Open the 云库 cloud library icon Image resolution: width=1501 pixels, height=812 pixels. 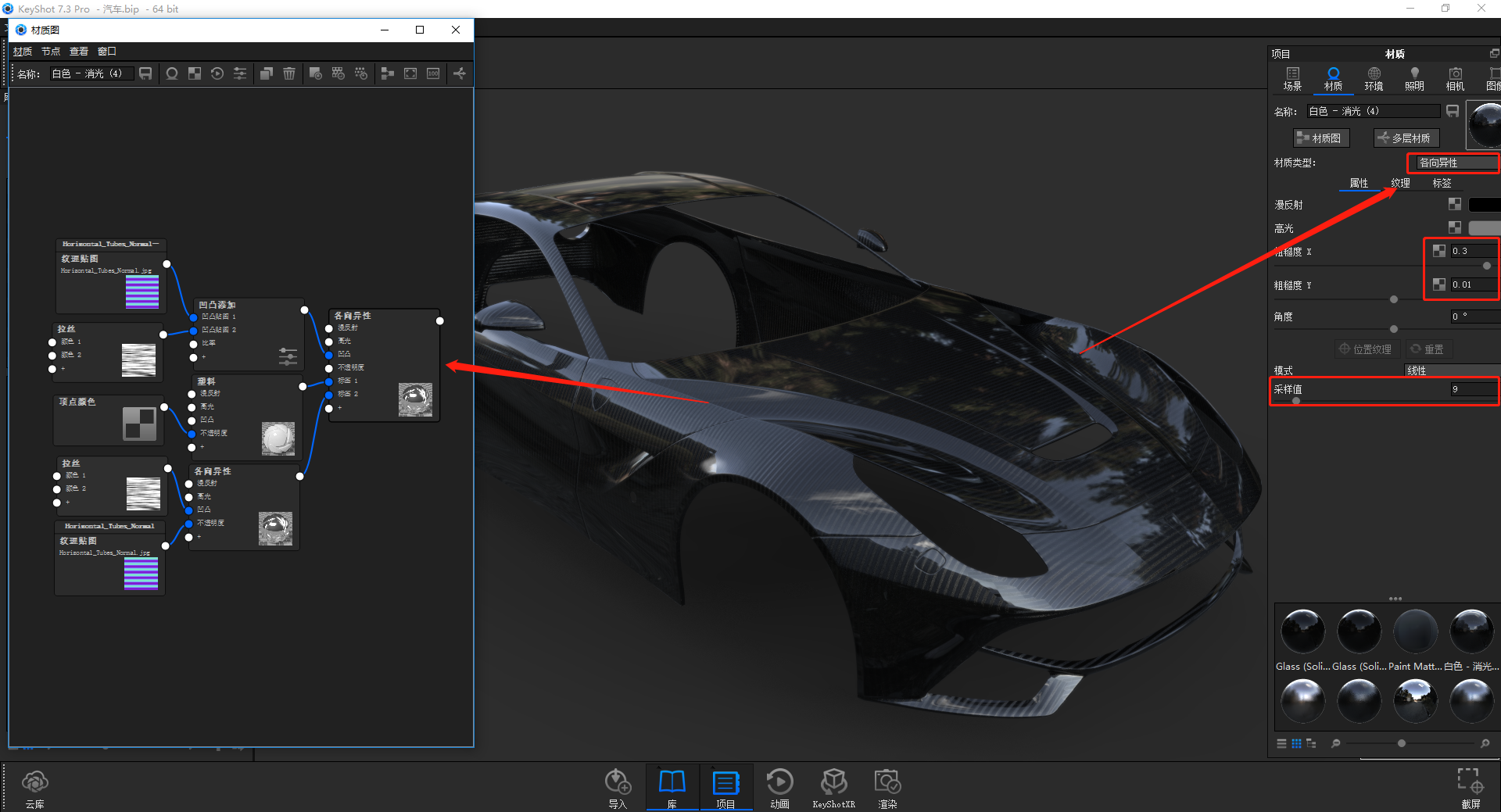point(34,782)
